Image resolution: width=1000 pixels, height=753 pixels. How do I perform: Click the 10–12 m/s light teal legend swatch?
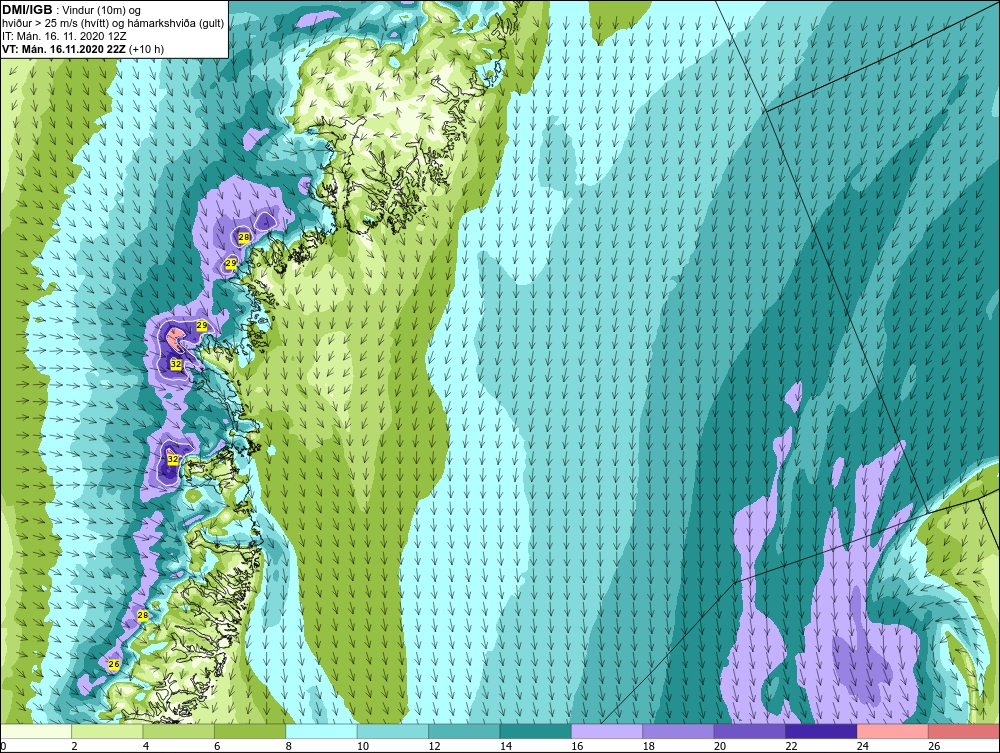tap(393, 731)
